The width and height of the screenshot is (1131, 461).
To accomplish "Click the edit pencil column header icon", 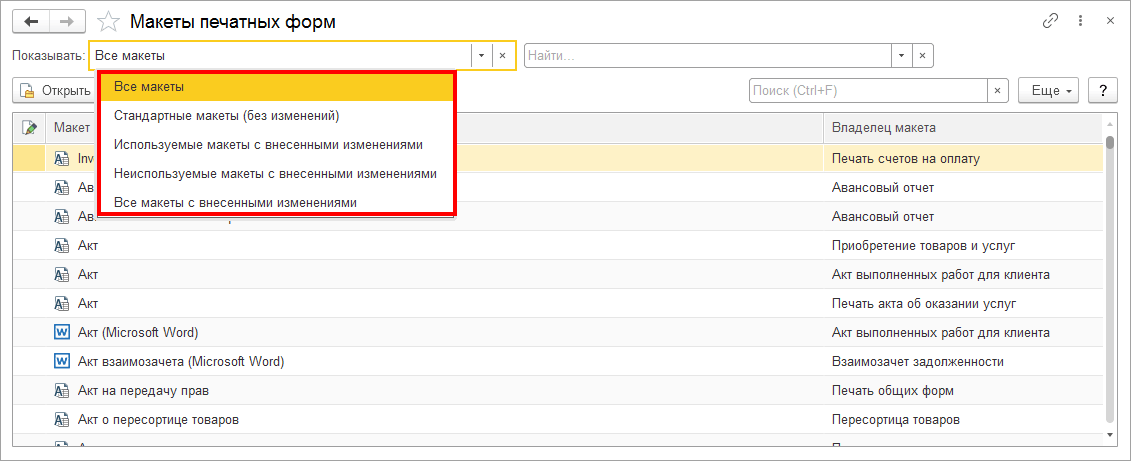I will [x=30, y=128].
